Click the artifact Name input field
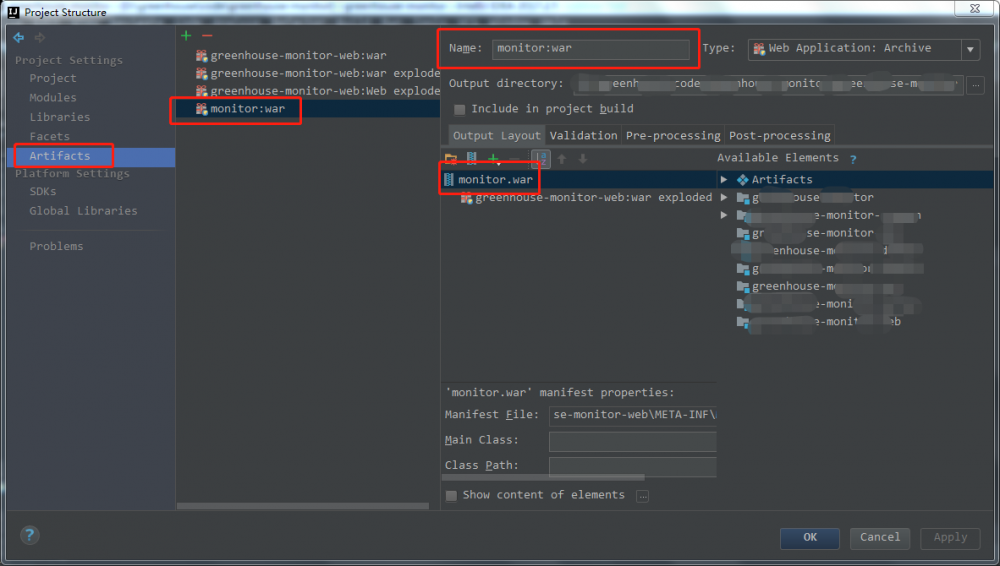1000x566 pixels. [590, 48]
